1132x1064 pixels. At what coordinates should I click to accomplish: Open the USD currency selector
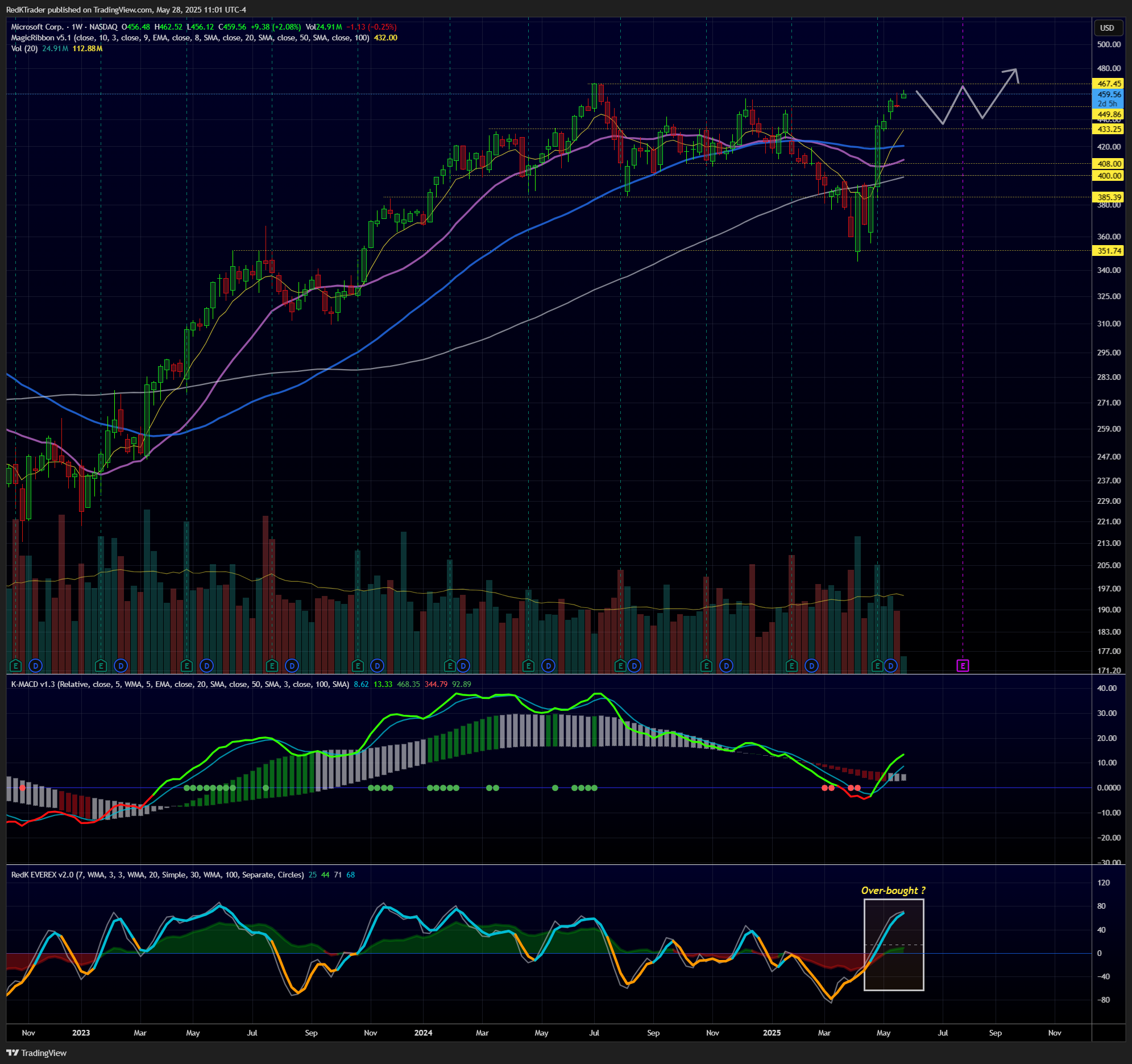pyautogui.click(x=1107, y=28)
